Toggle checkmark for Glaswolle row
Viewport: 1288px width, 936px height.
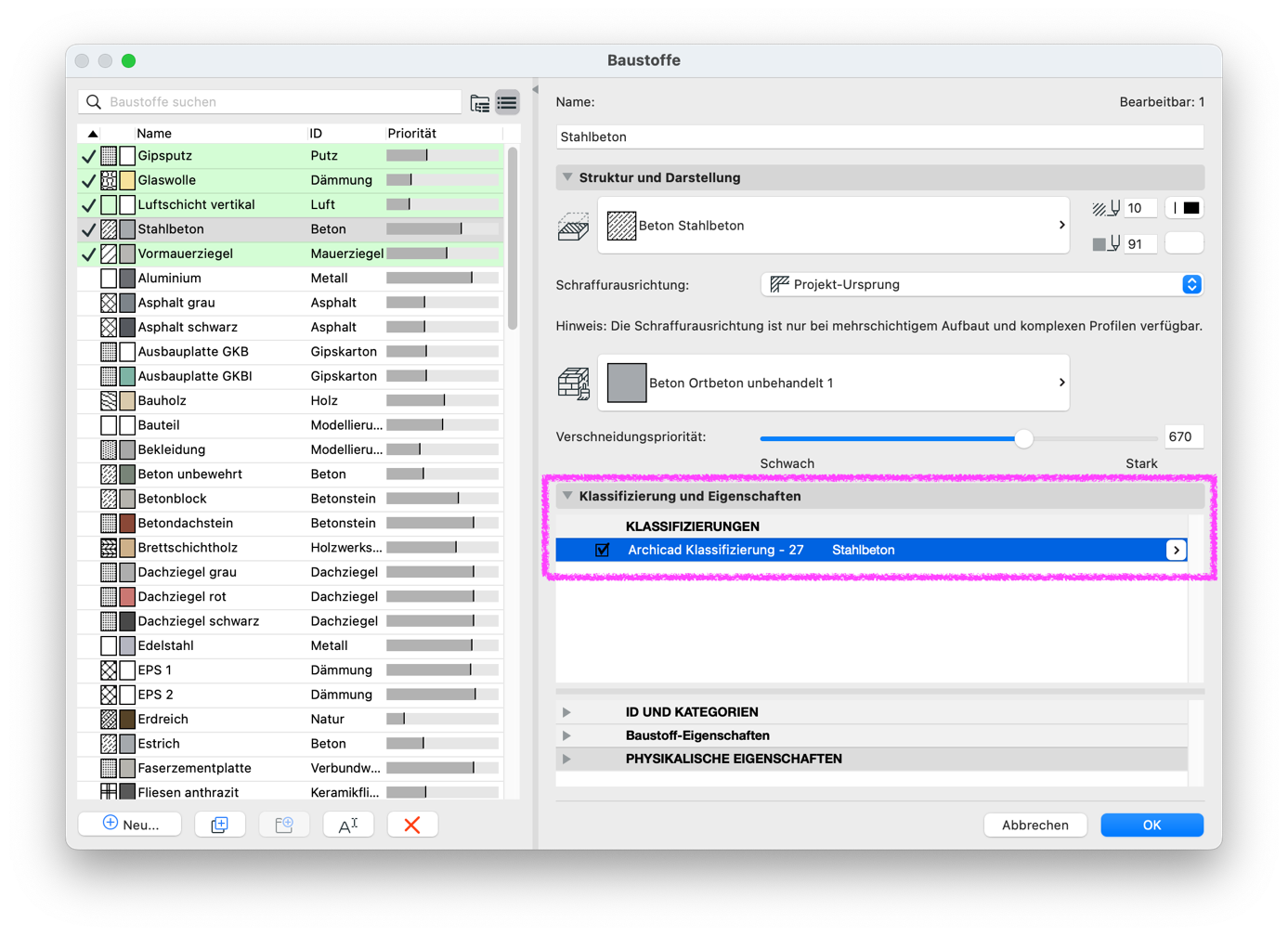[x=89, y=180]
